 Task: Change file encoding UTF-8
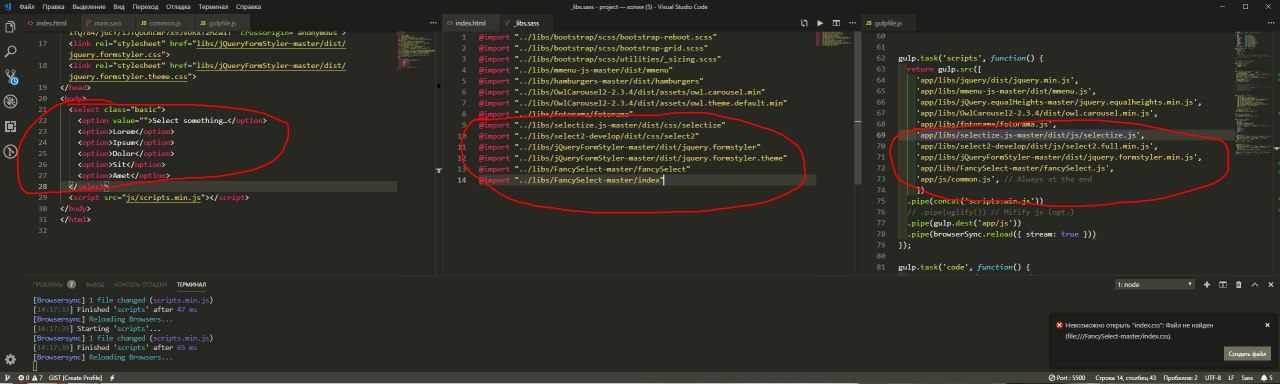(x=1213, y=378)
